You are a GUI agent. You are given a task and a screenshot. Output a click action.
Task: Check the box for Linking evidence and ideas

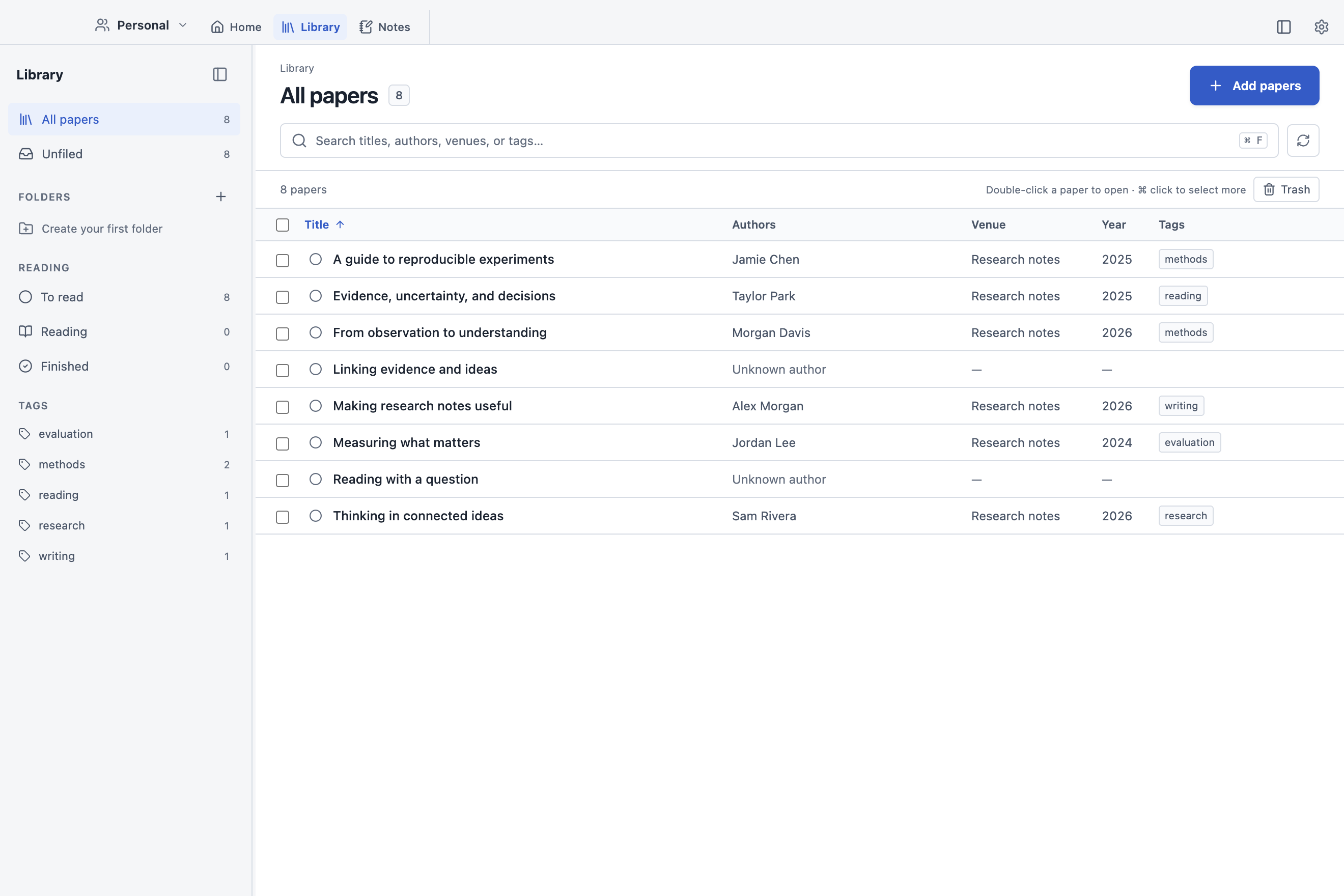pyautogui.click(x=282, y=370)
